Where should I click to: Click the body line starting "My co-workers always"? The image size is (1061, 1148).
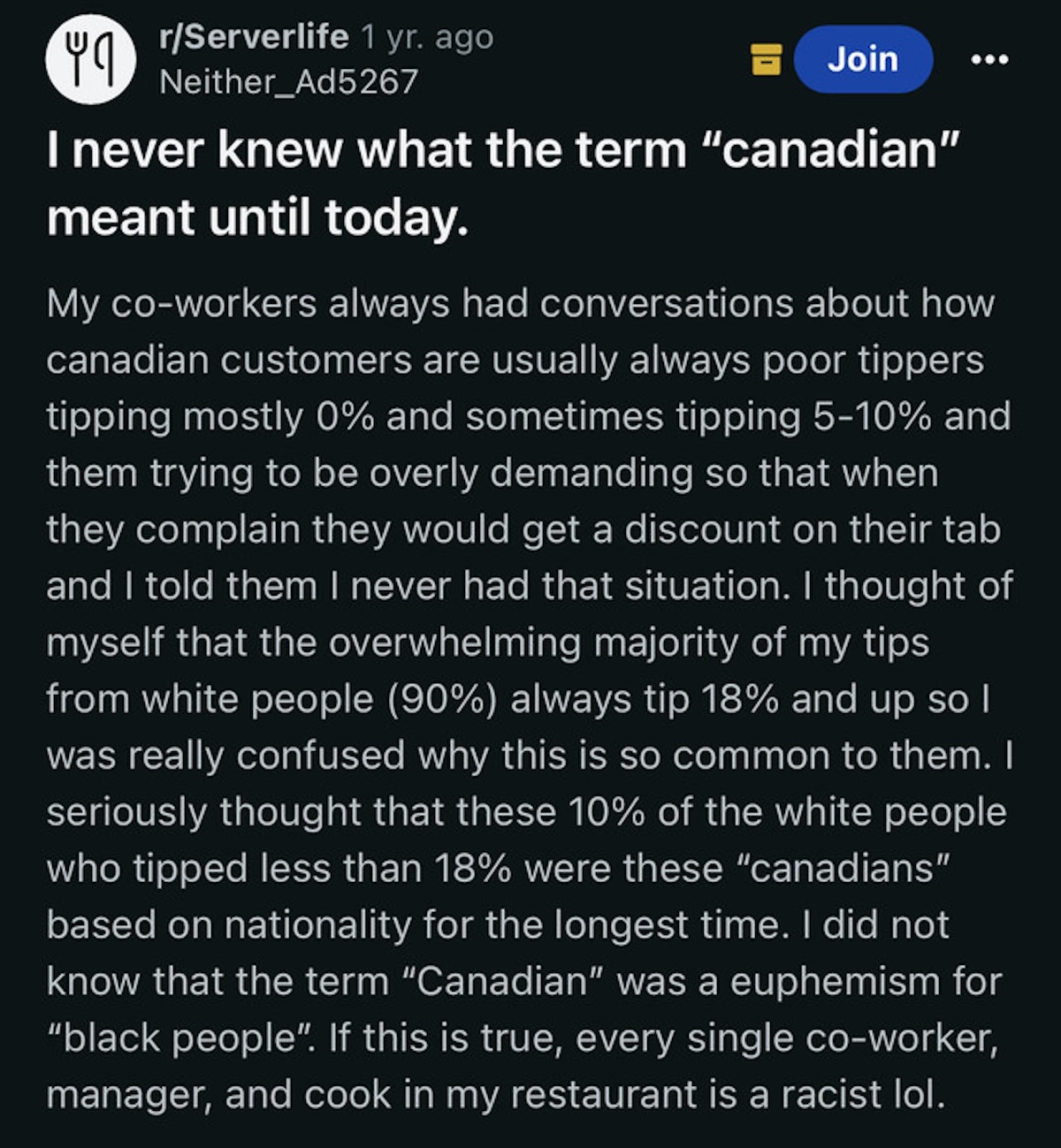[520, 303]
